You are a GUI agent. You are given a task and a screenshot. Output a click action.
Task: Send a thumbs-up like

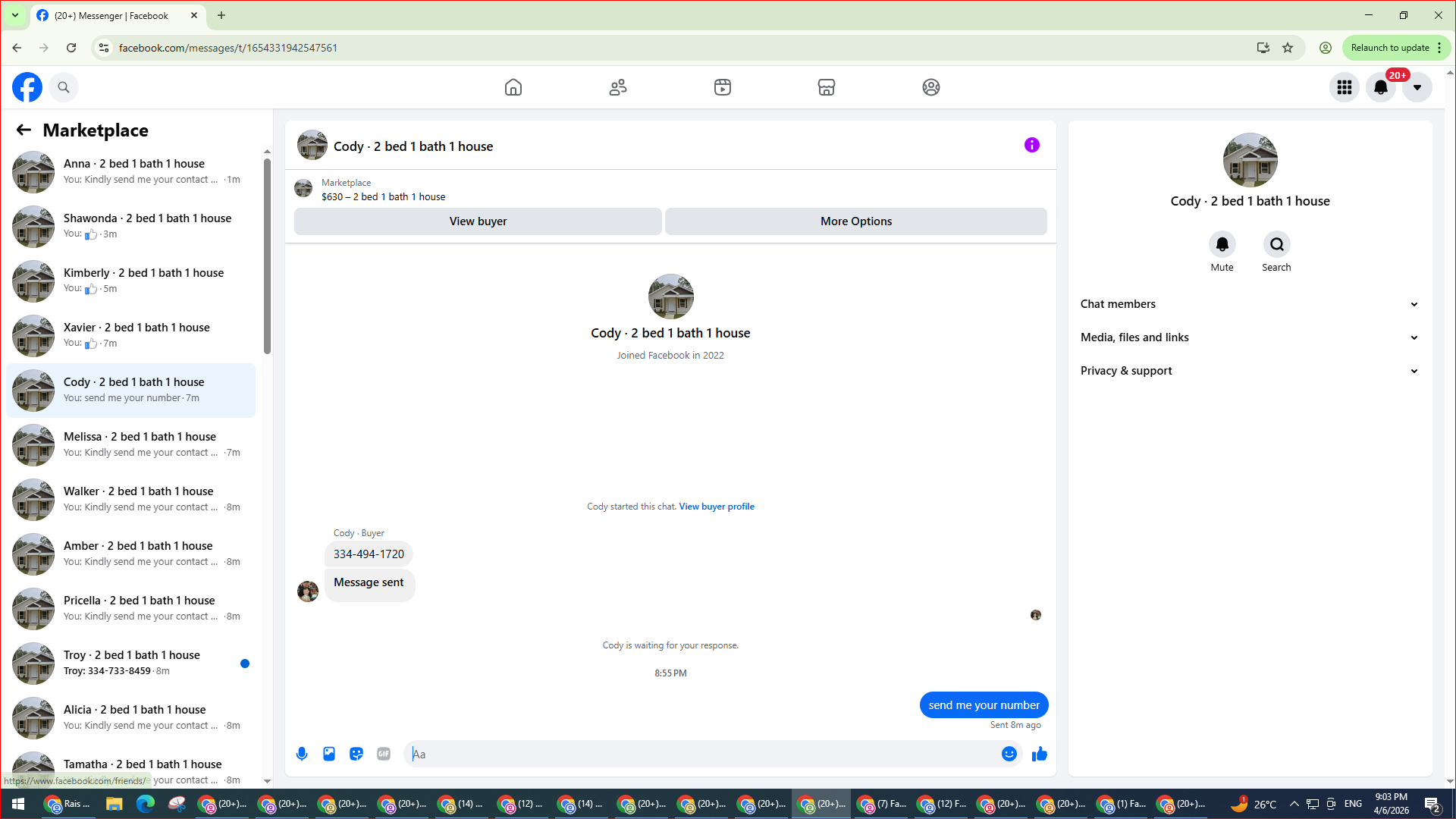point(1040,754)
